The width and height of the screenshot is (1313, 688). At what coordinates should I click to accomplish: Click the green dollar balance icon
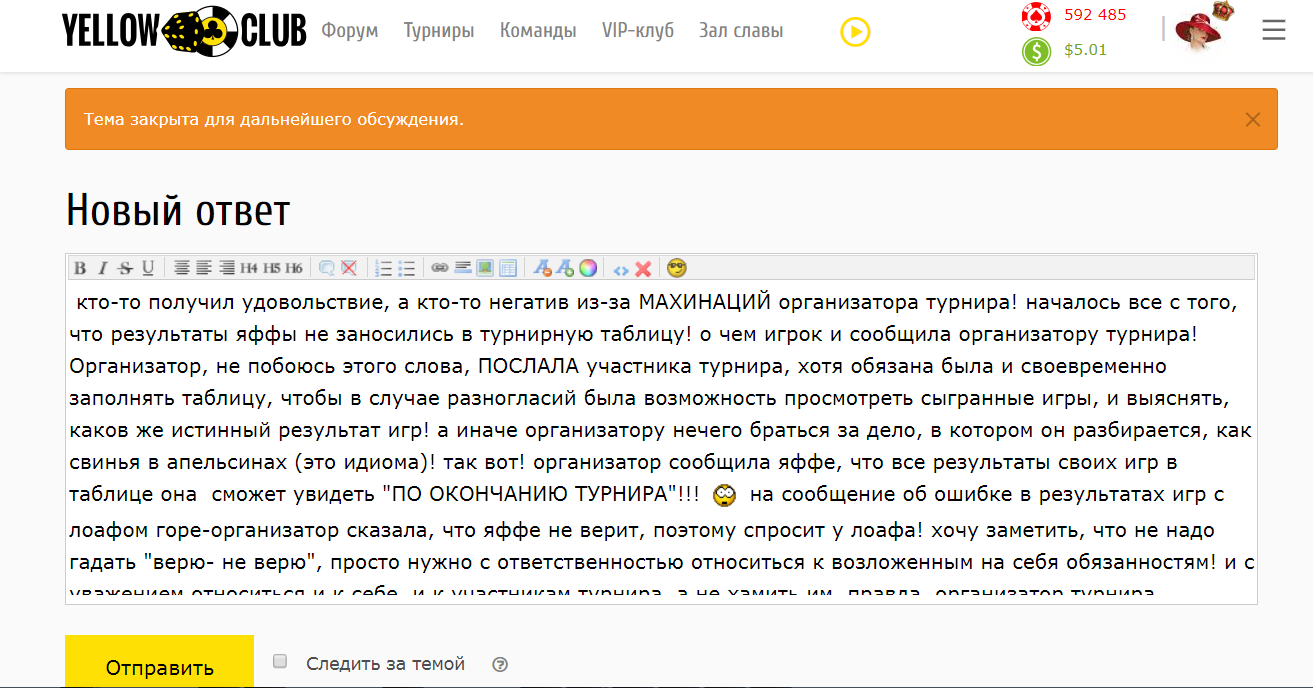pyautogui.click(x=1036, y=50)
